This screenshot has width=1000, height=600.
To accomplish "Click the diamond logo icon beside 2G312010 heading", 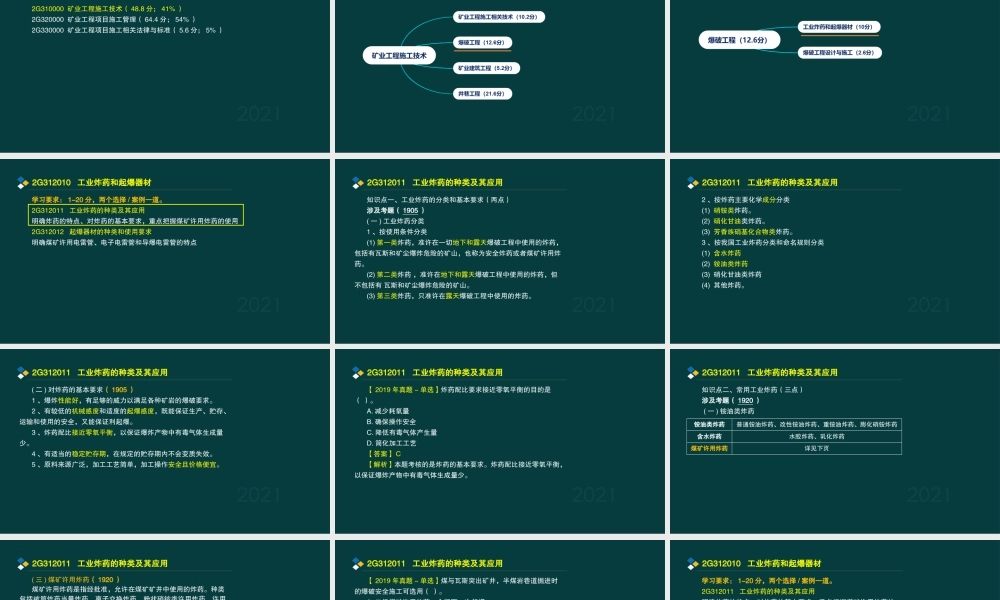I will (x=22, y=183).
